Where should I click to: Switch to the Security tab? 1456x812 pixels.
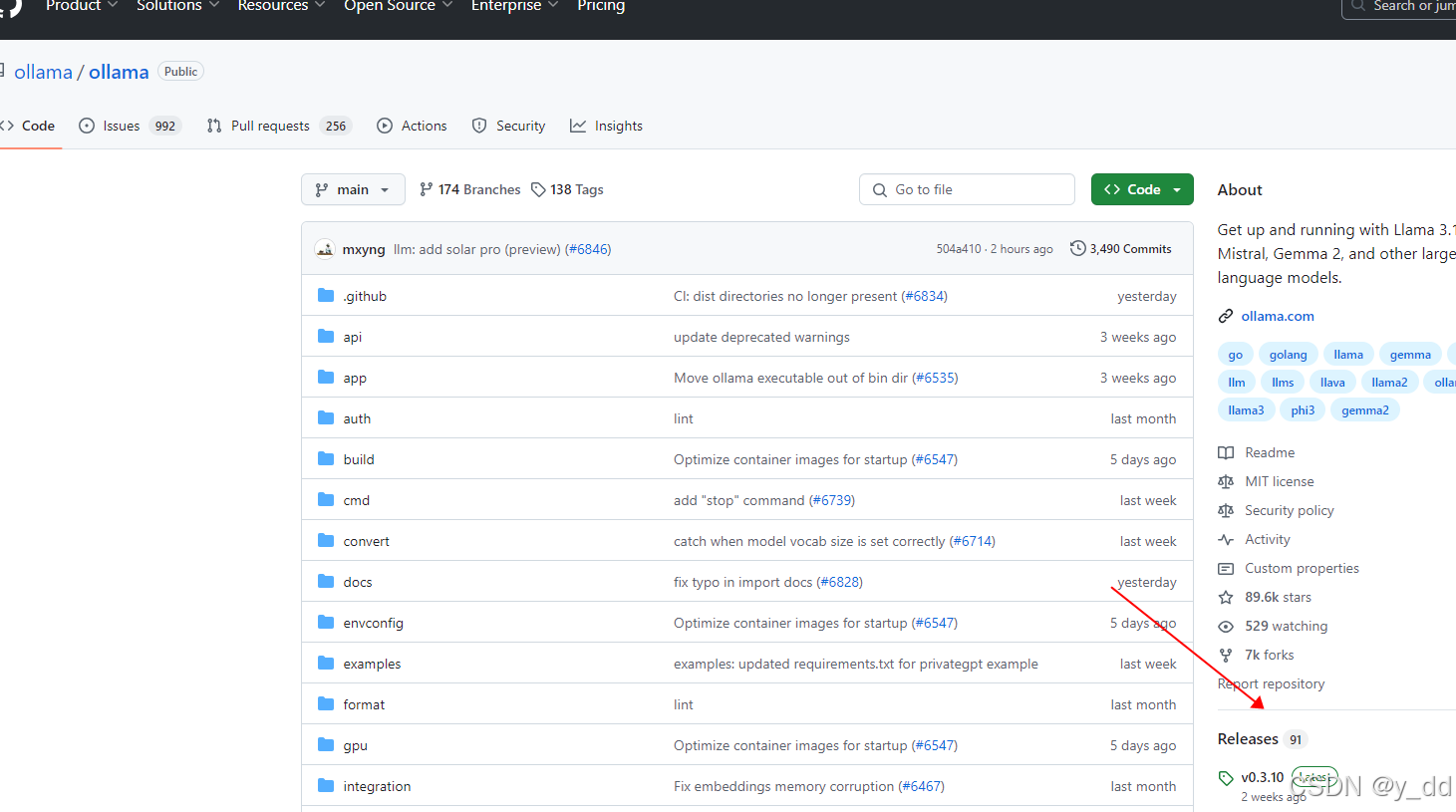click(508, 126)
